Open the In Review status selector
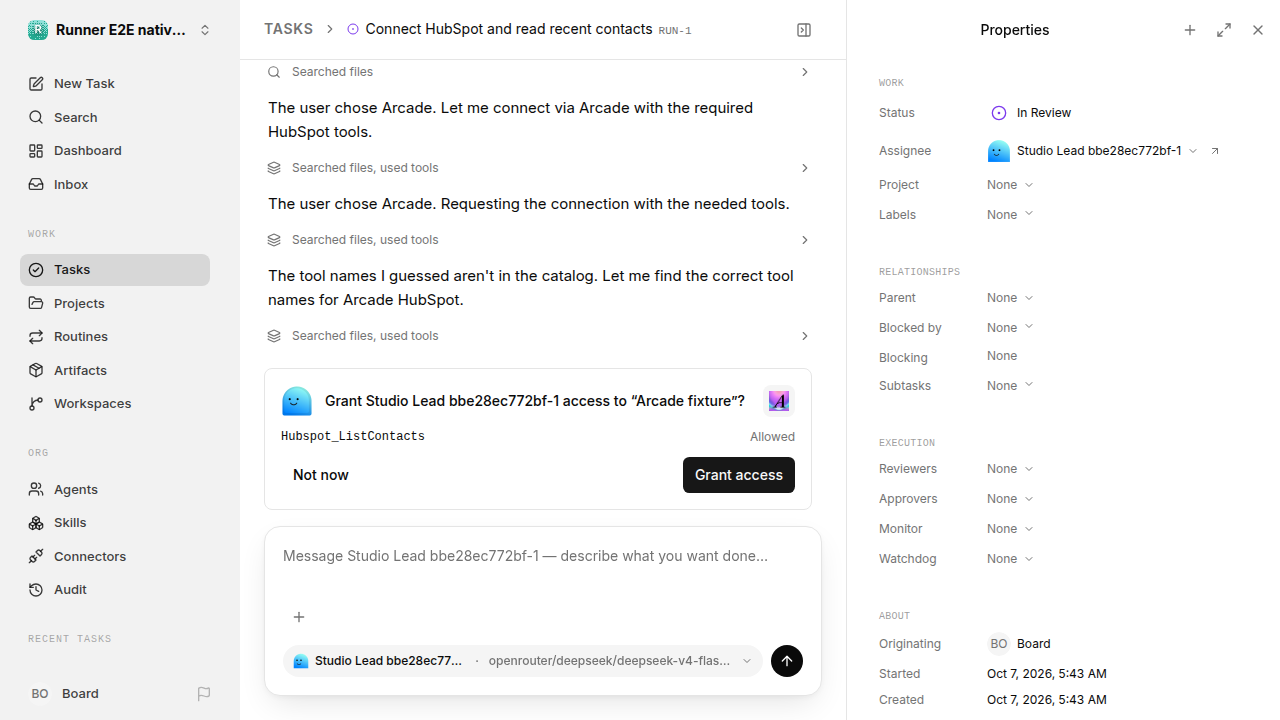This screenshot has height=720, width=1280. (1031, 113)
